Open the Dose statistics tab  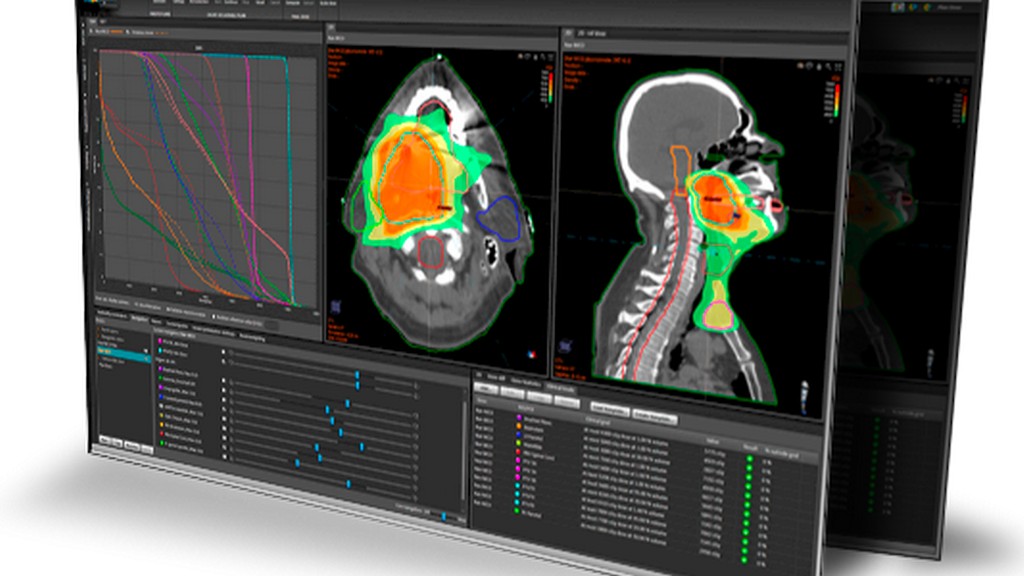point(525,382)
